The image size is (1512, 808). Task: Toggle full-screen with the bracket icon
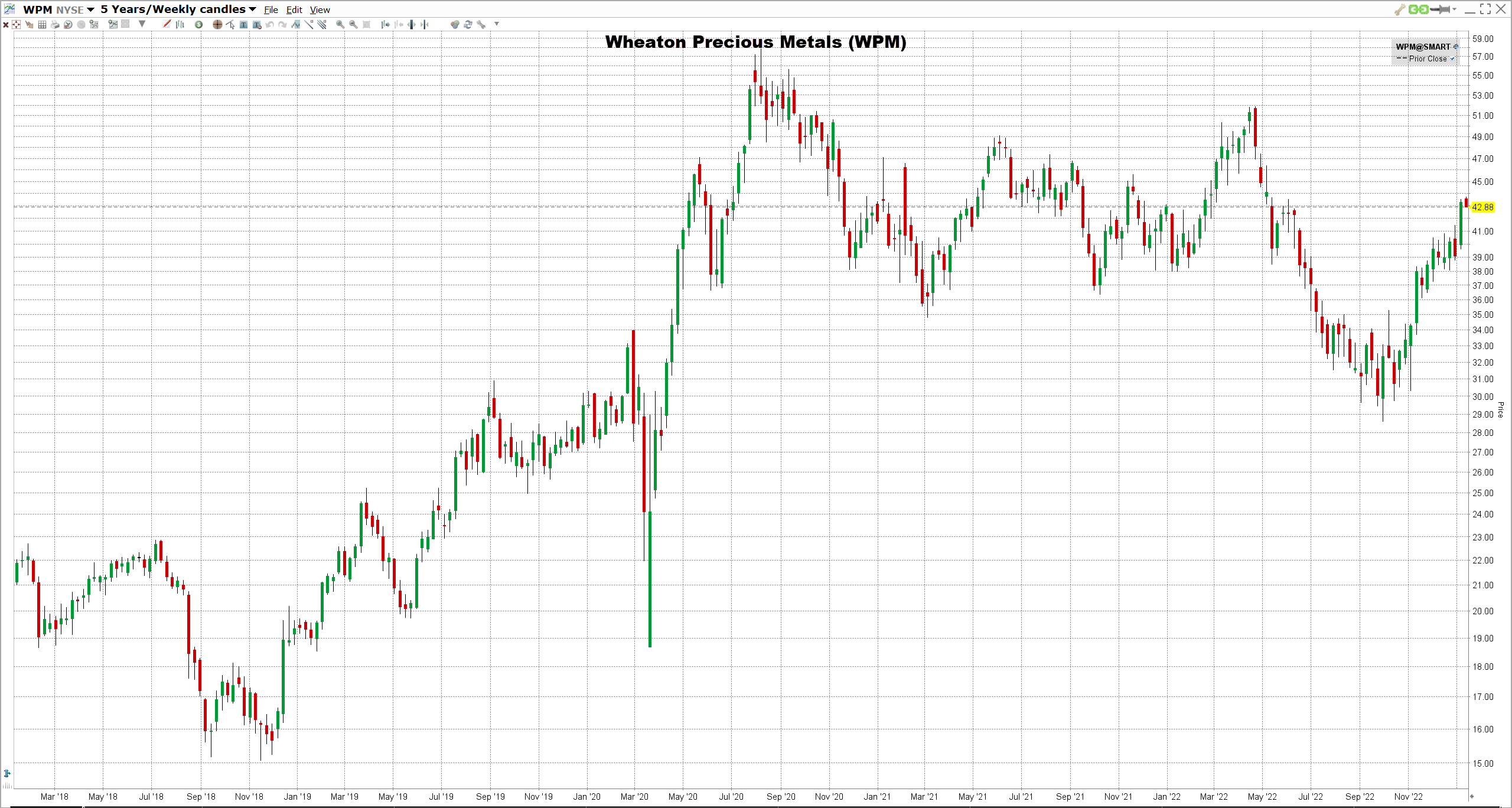pos(1485,9)
